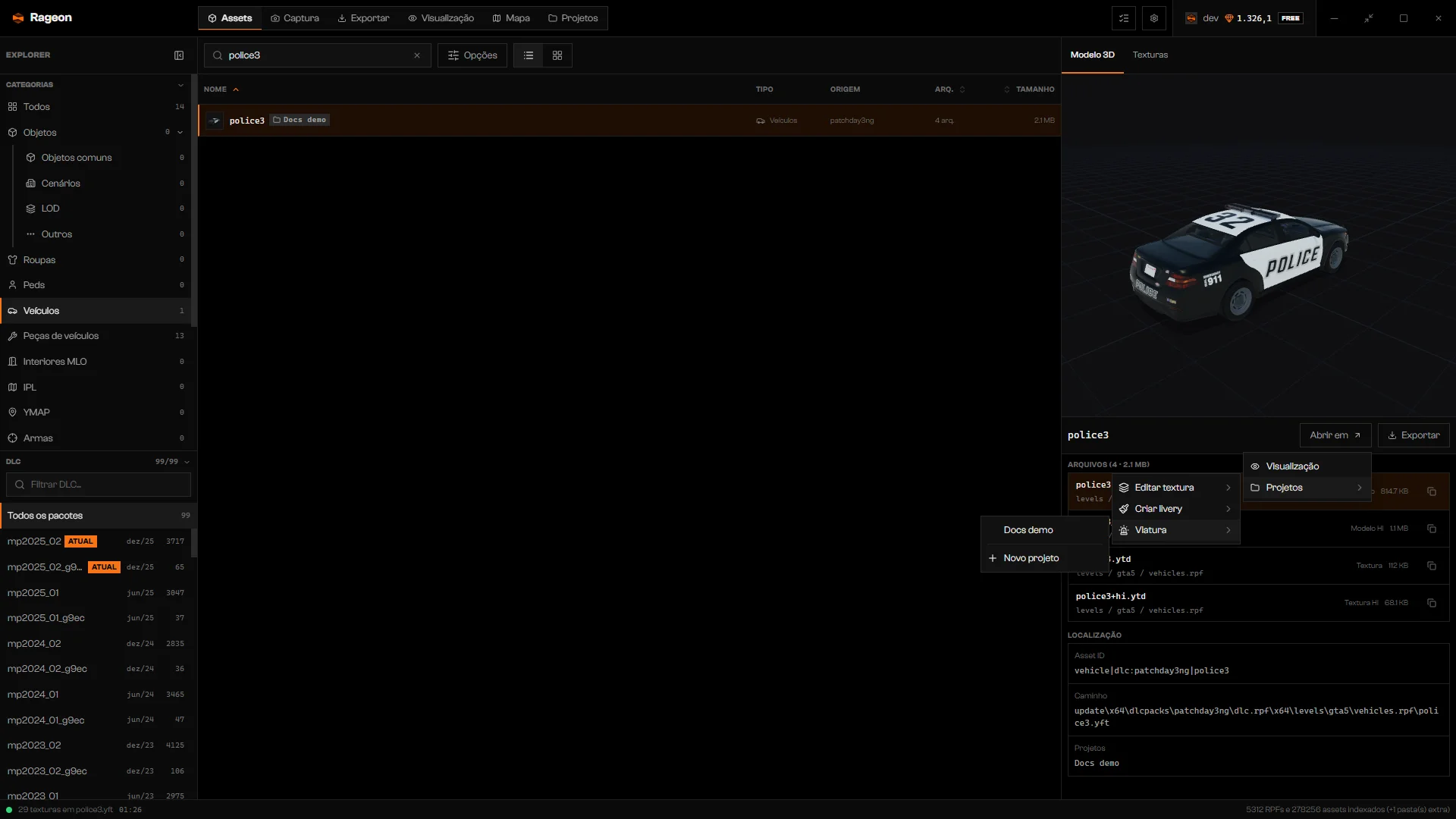Open the Captura top tab
Image resolution: width=1456 pixels, height=819 pixels.
coord(295,18)
